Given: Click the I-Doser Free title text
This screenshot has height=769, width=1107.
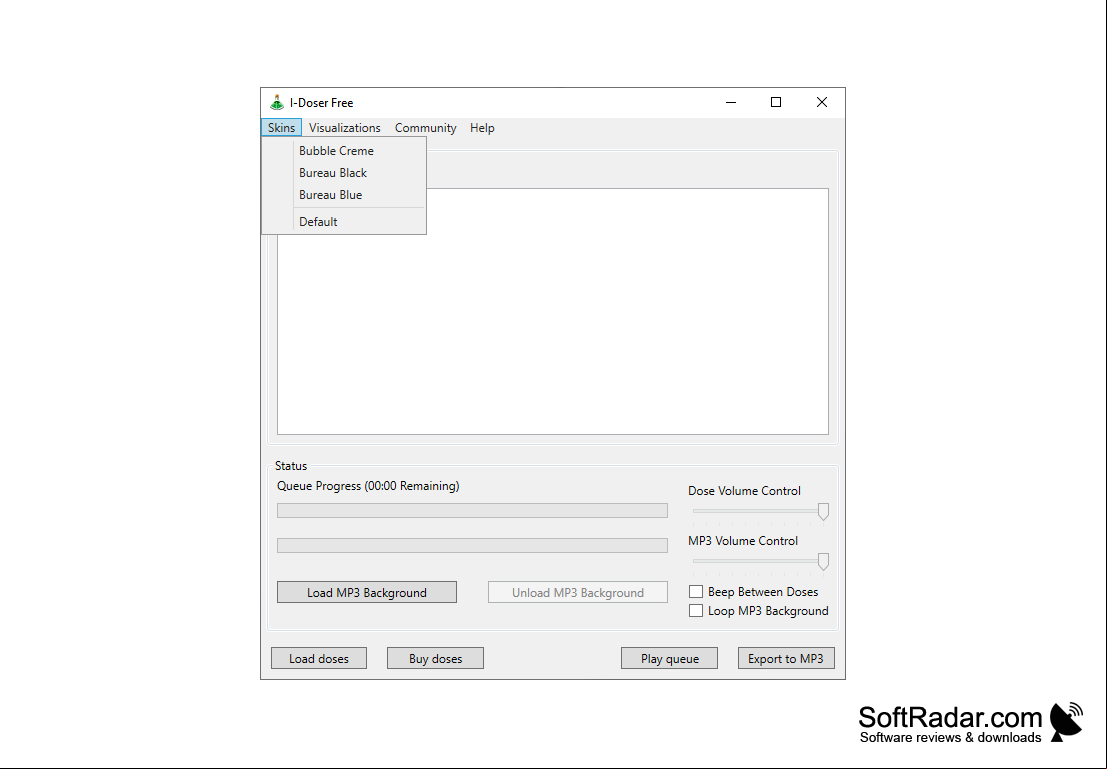Looking at the screenshot, I should tap(321, 103).
